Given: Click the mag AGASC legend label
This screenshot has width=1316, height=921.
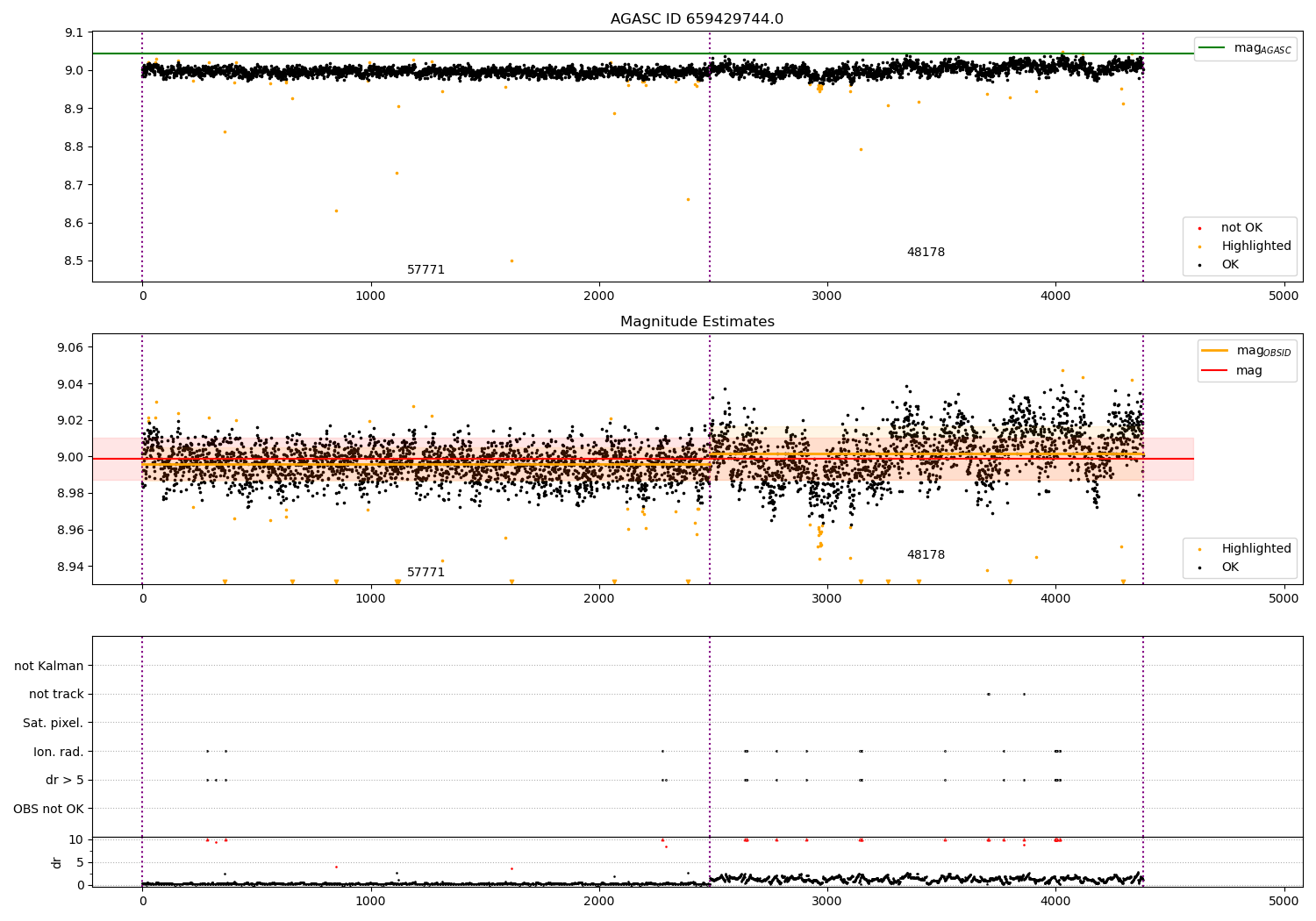Looking at the screenshot, I should pyautogui.click(x=1262, y=48).
